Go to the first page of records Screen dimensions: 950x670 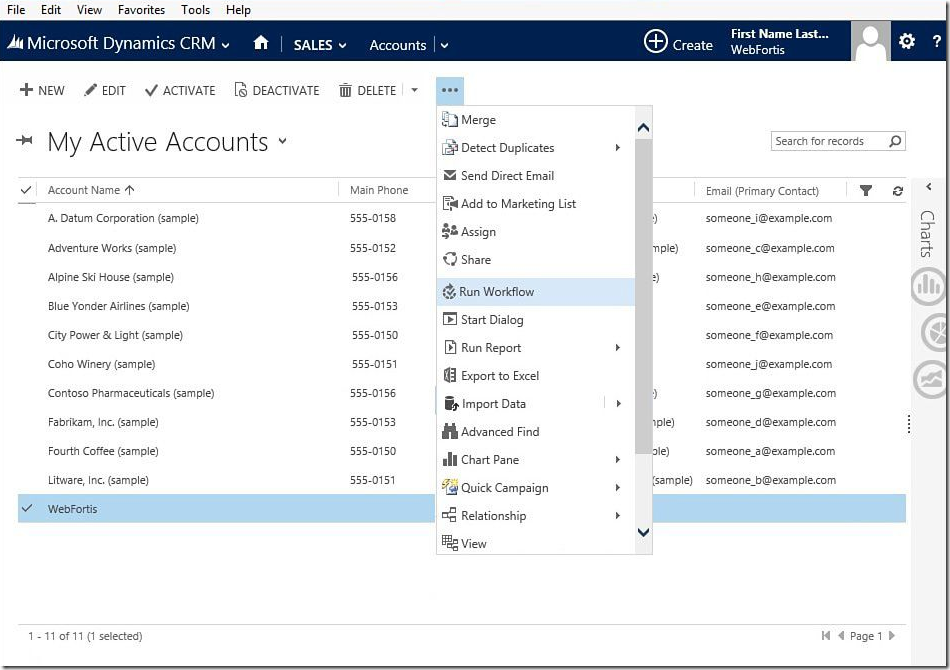click(x=825, y=635)
